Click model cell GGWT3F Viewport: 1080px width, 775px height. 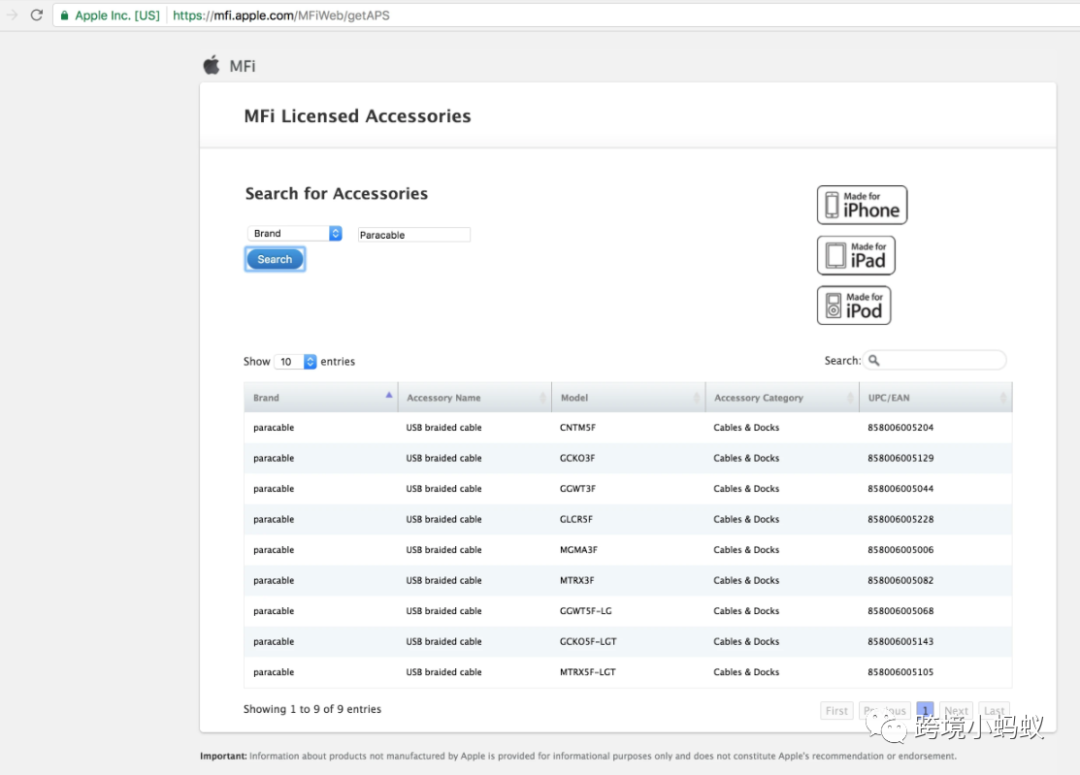pyautogui.click(x=578, y=489)
